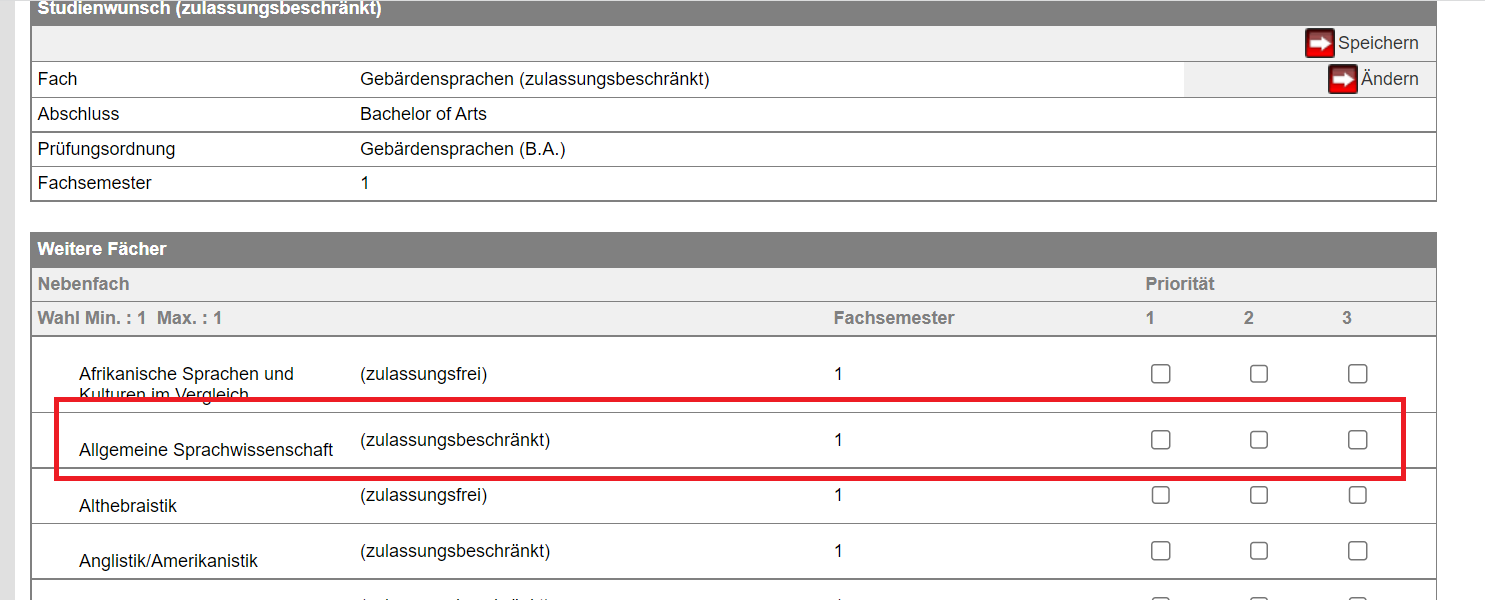Check Priorität 3 for Allgemeine Sprachwissenschaft
This screenshot has height=600, width=1485.
coord(1357,439)
